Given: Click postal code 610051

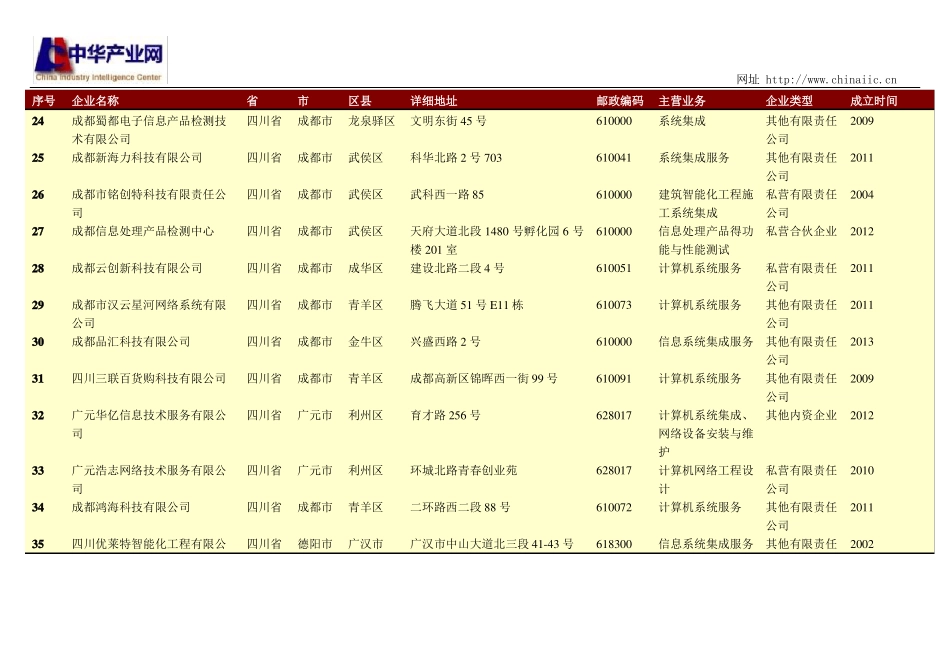Looking at the screenshot, I should pyautogui.click(x=613, y=268).
